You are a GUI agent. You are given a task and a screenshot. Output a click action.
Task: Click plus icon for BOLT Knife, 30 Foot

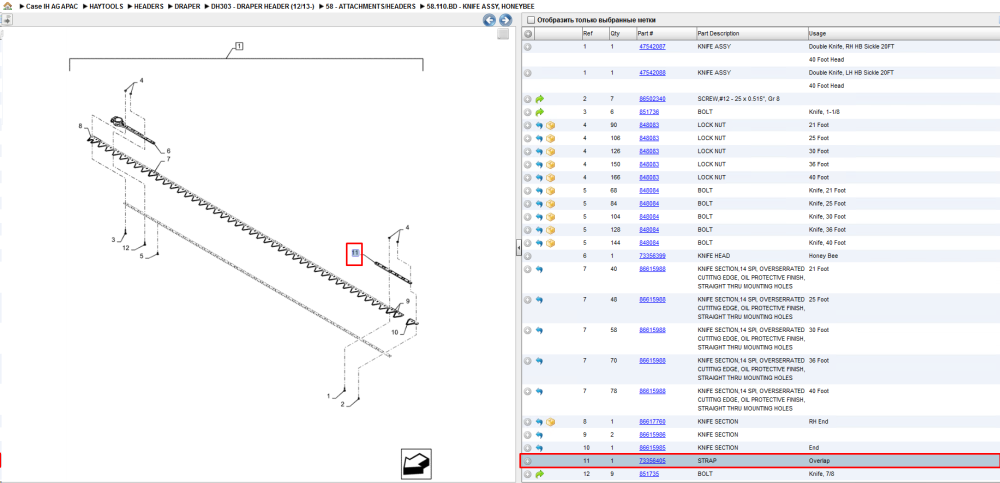[528, 217]
